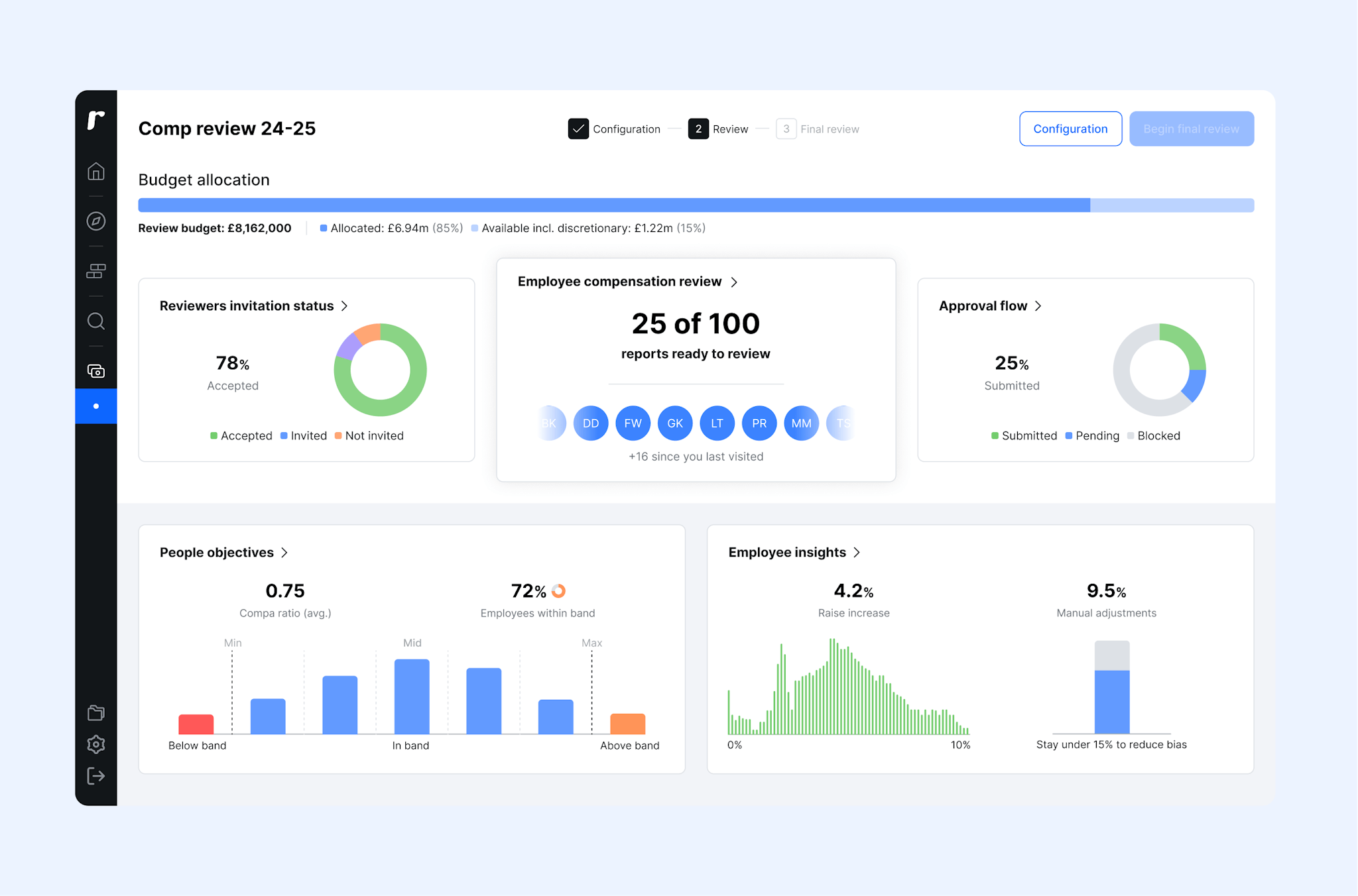This screenshot has width=1358, height=896.
Task: Click the home icon in sidebar
Action: coord(96,172)
